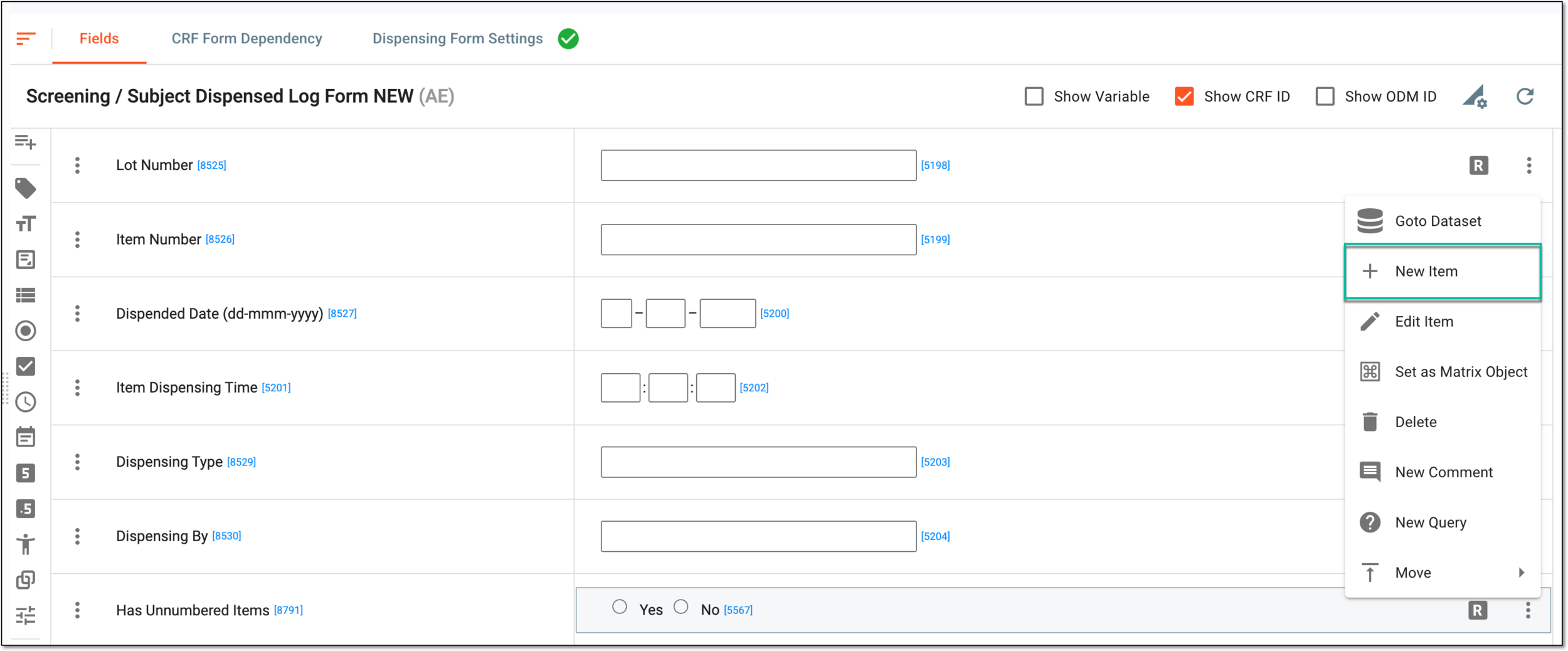Open the orange filter lines menu icon
The height and width of the screenshot is (651, 1568).
coord(26,39)
